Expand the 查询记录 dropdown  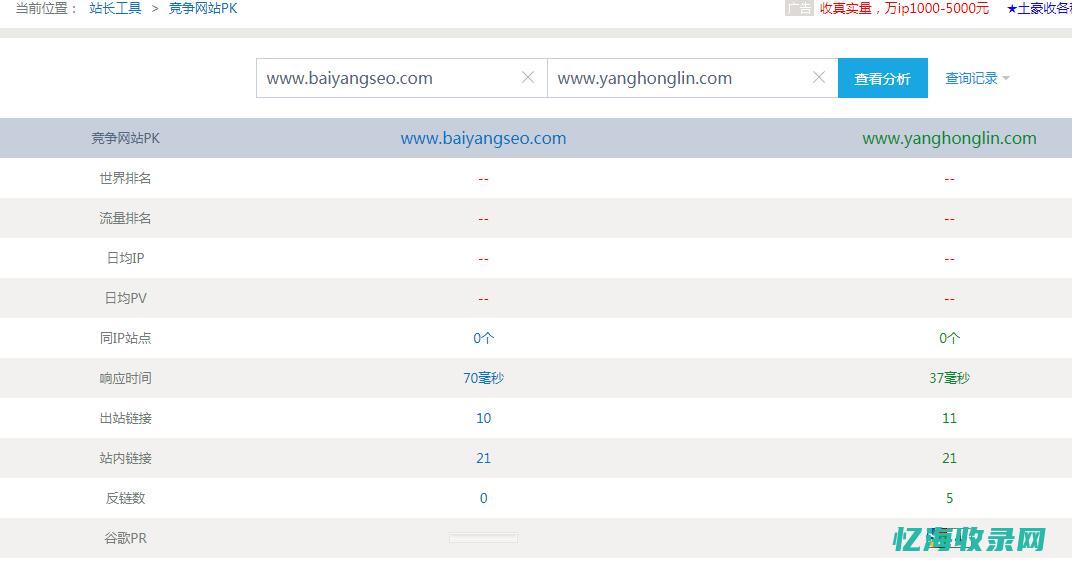tap(977, 78)
